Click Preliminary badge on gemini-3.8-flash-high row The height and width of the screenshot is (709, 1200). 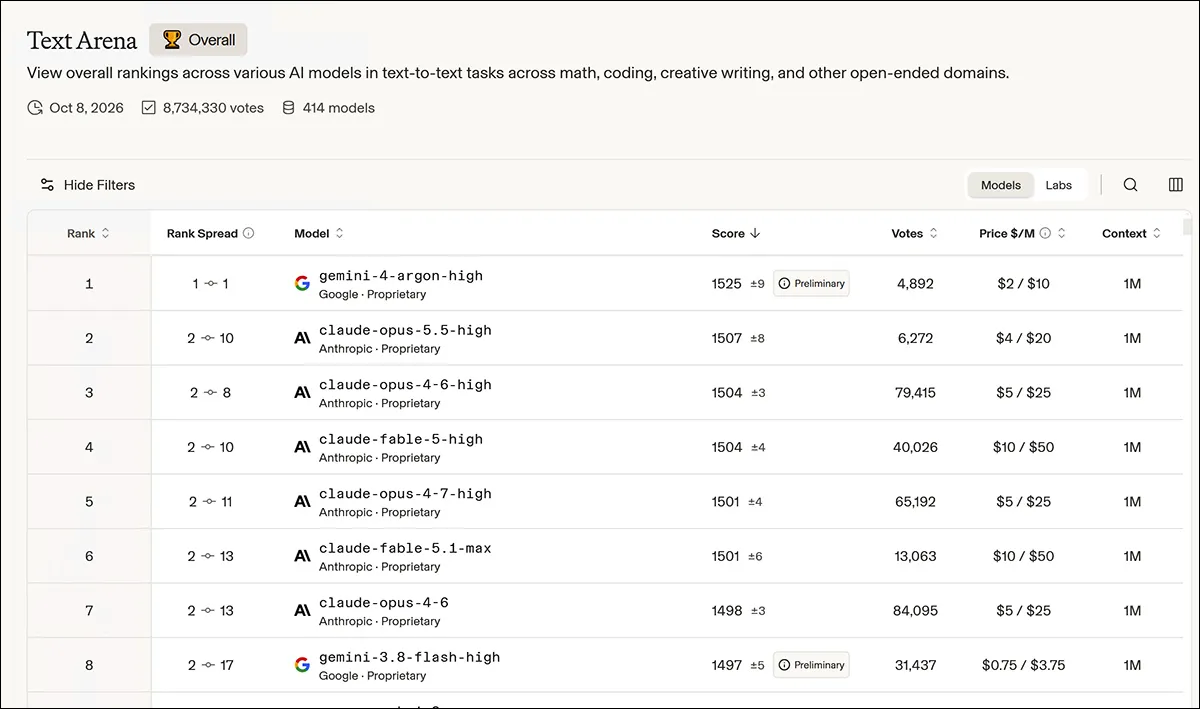coord(811,665)
